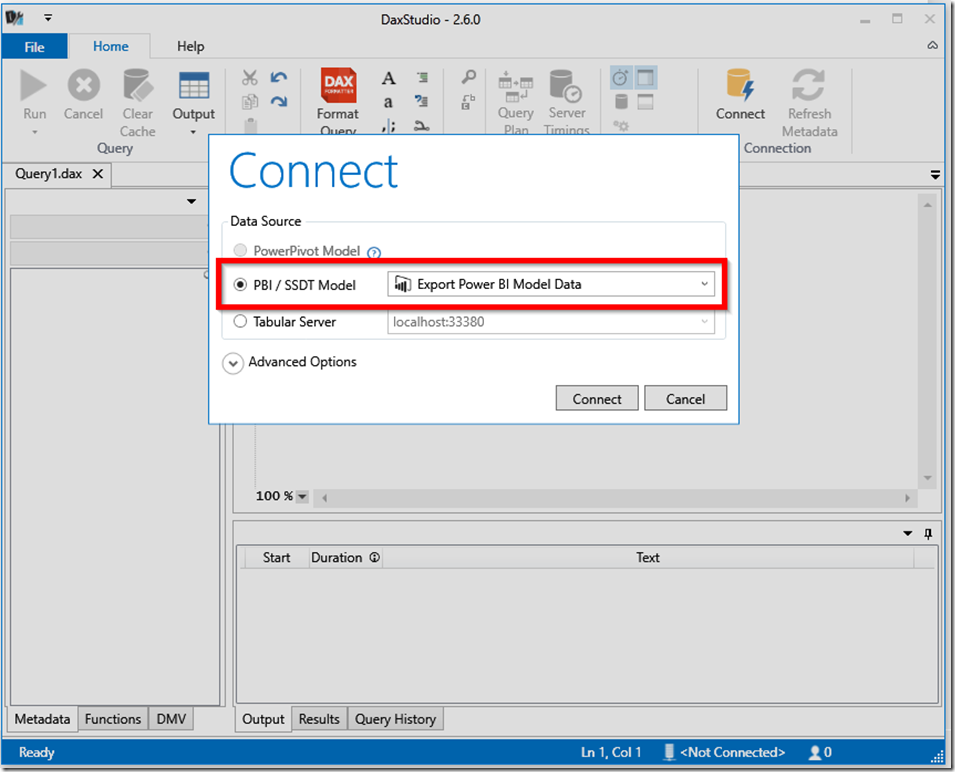The height and width of the screenshot is (772, 955).
Task: Switch to the Results tab
Action: 319,719
